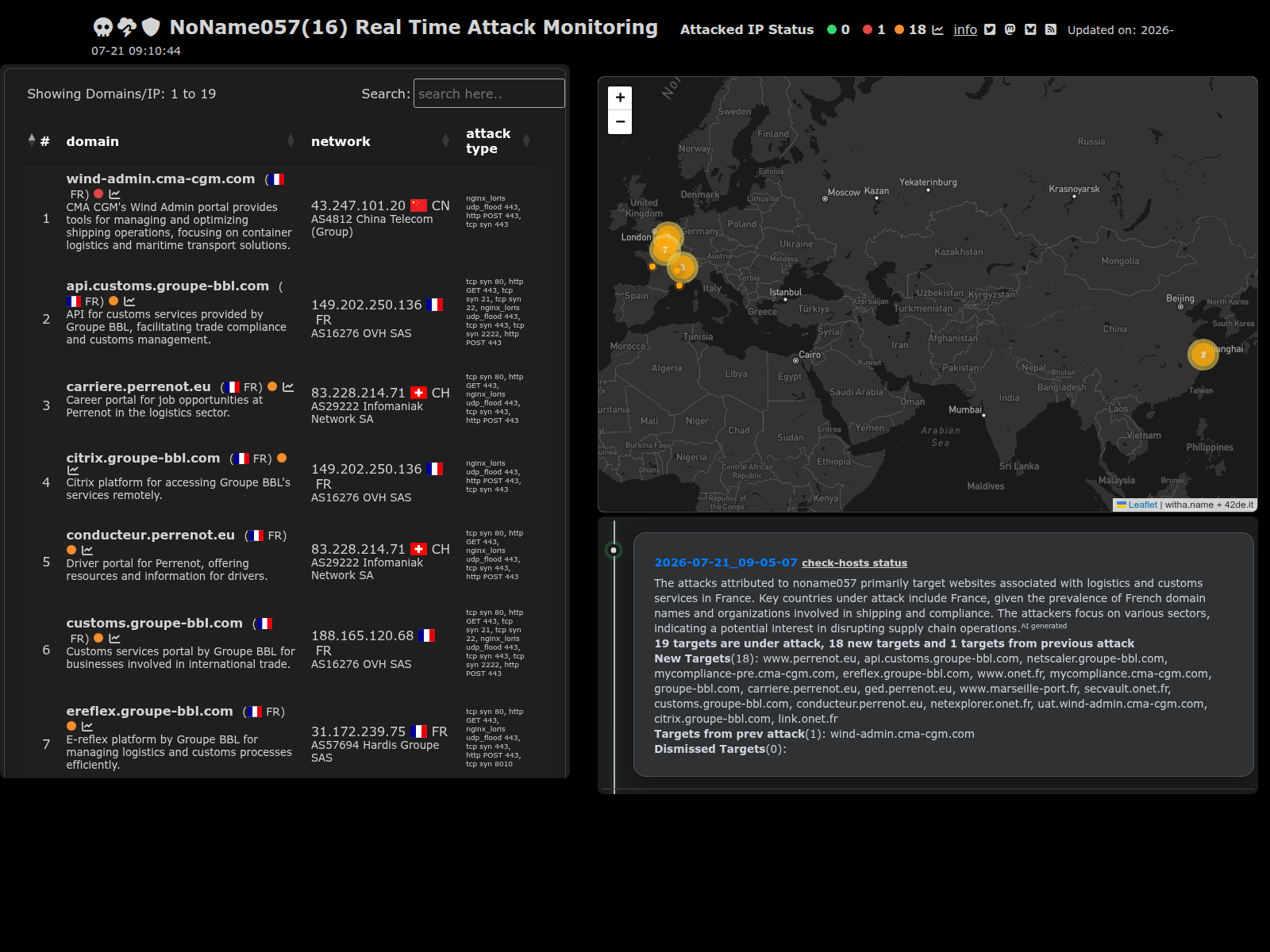The image size is (1270, 952).
Task: Click 'Showing Domains/IP: 1 to 19' text
Action: click(121, 94)
